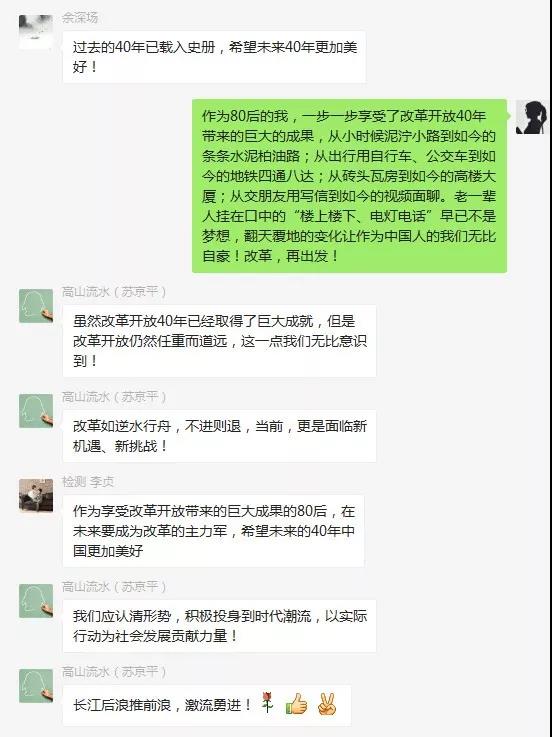
Task: Click name 高山流水 above '虽然改革开放' message
Action: 114,292
